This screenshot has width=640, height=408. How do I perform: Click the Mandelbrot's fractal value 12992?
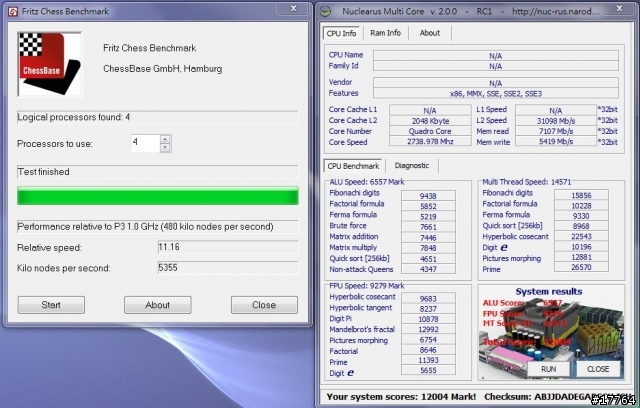(428, 329)
